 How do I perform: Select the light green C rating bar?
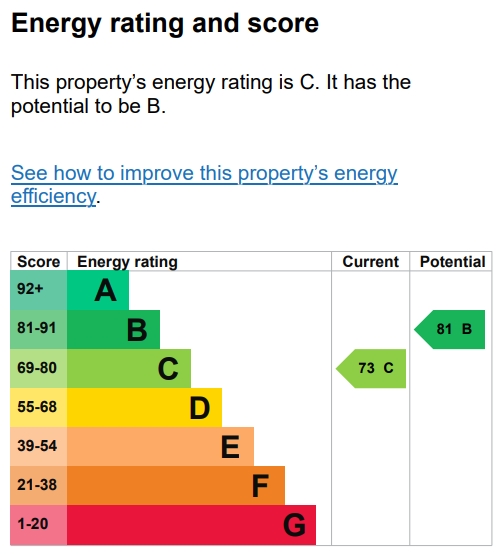[x=129, y=369]
